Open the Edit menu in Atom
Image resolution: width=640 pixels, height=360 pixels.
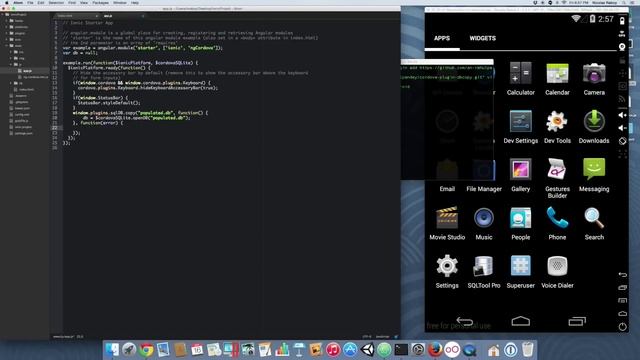point(41,3)
